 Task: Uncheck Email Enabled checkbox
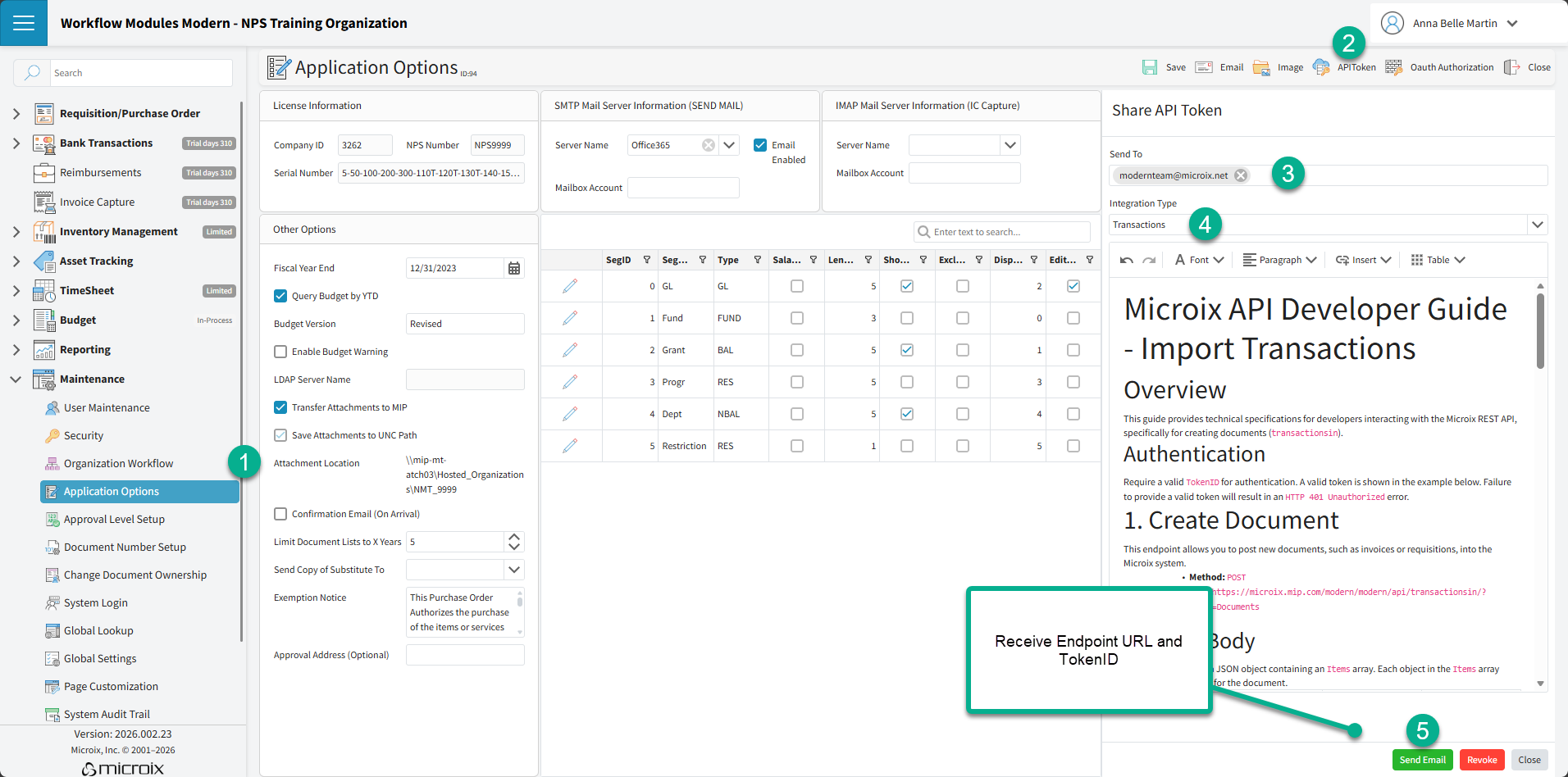coord(760,145)
